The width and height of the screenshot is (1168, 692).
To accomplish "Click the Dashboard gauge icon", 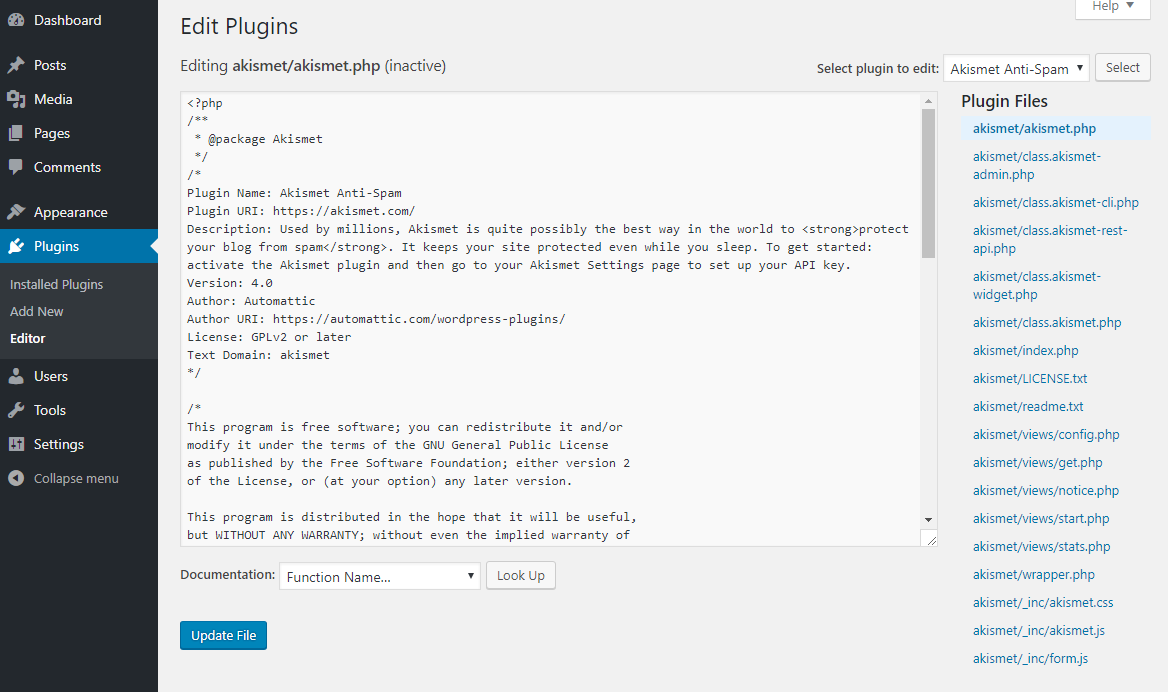I will 16,20.
